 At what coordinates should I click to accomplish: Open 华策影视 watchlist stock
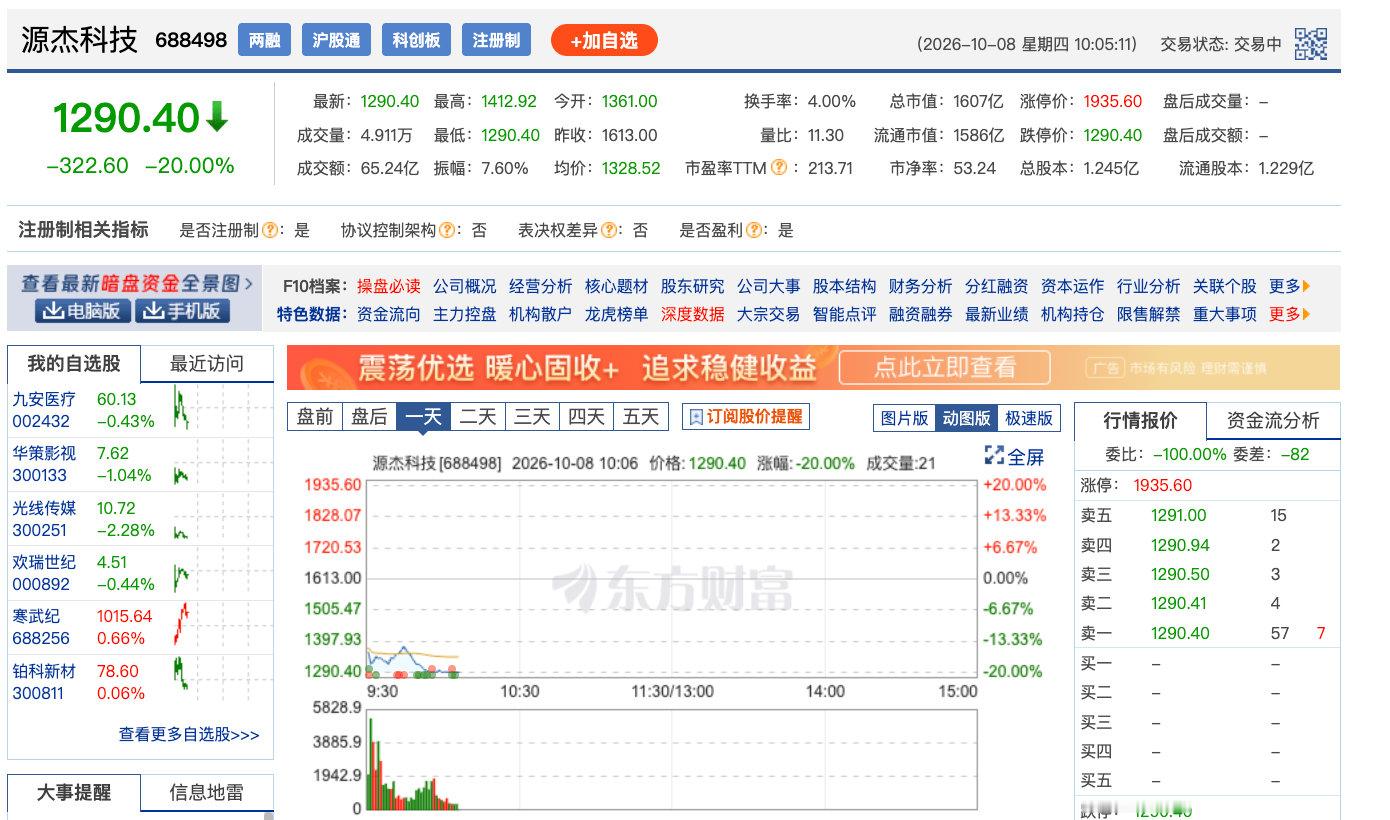(x=44, y=453)
